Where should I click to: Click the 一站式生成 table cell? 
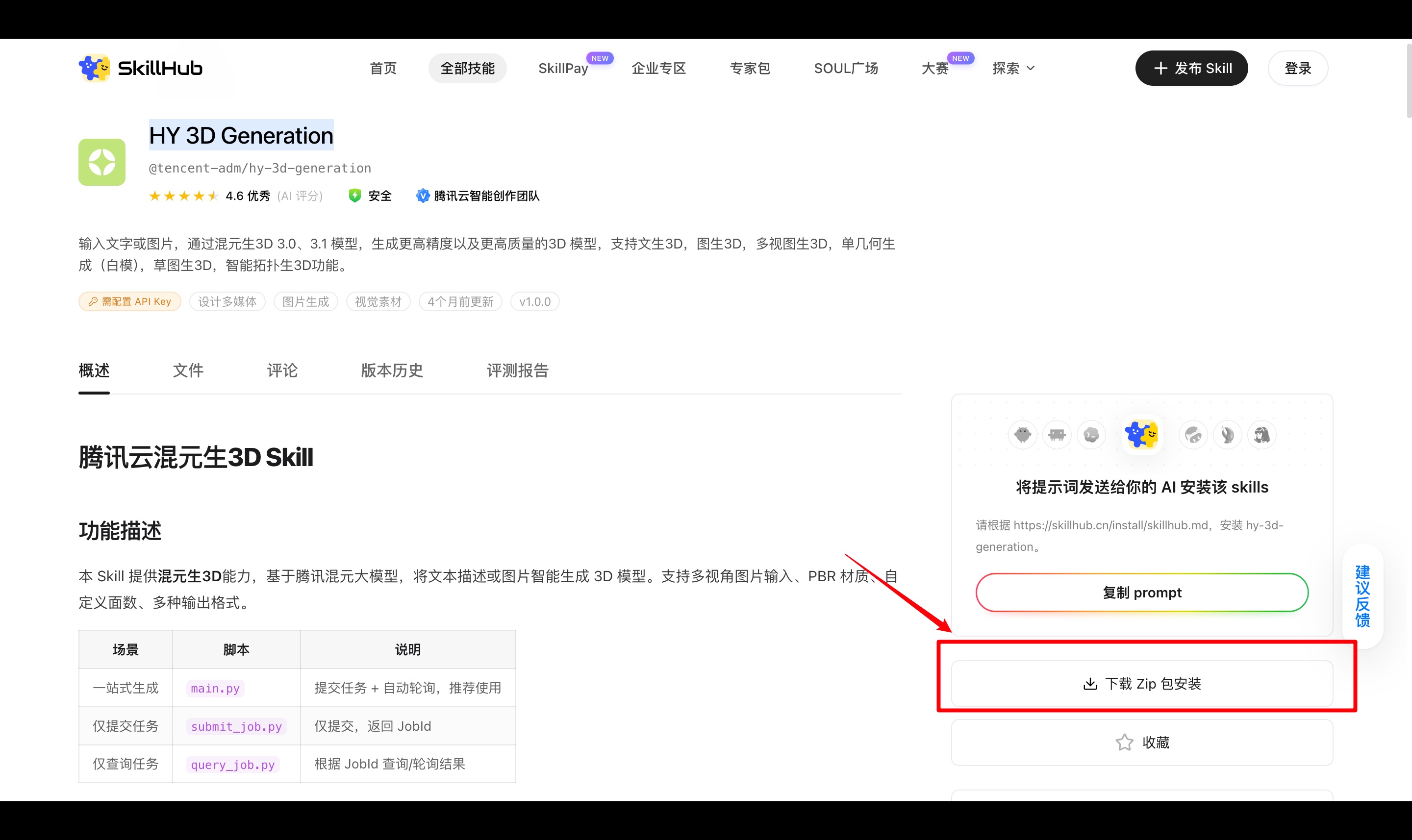[x=126, y=688]
